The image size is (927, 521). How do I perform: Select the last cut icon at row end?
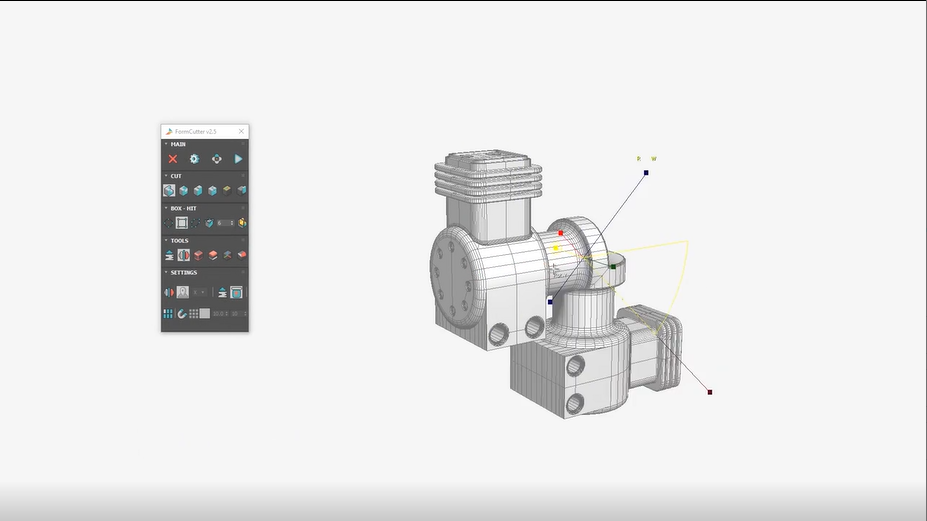[x=241, y=190]
